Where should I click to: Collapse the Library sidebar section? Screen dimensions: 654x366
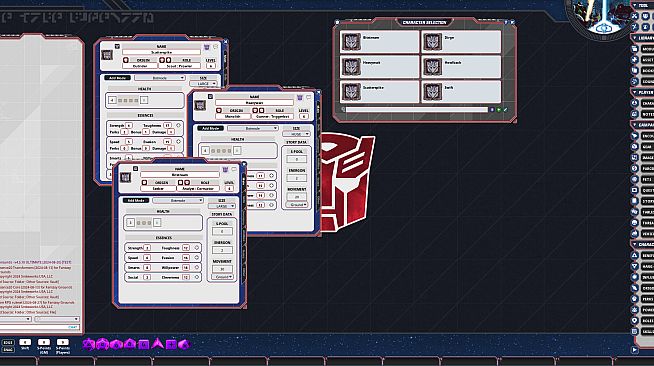[x=635, y=38]
